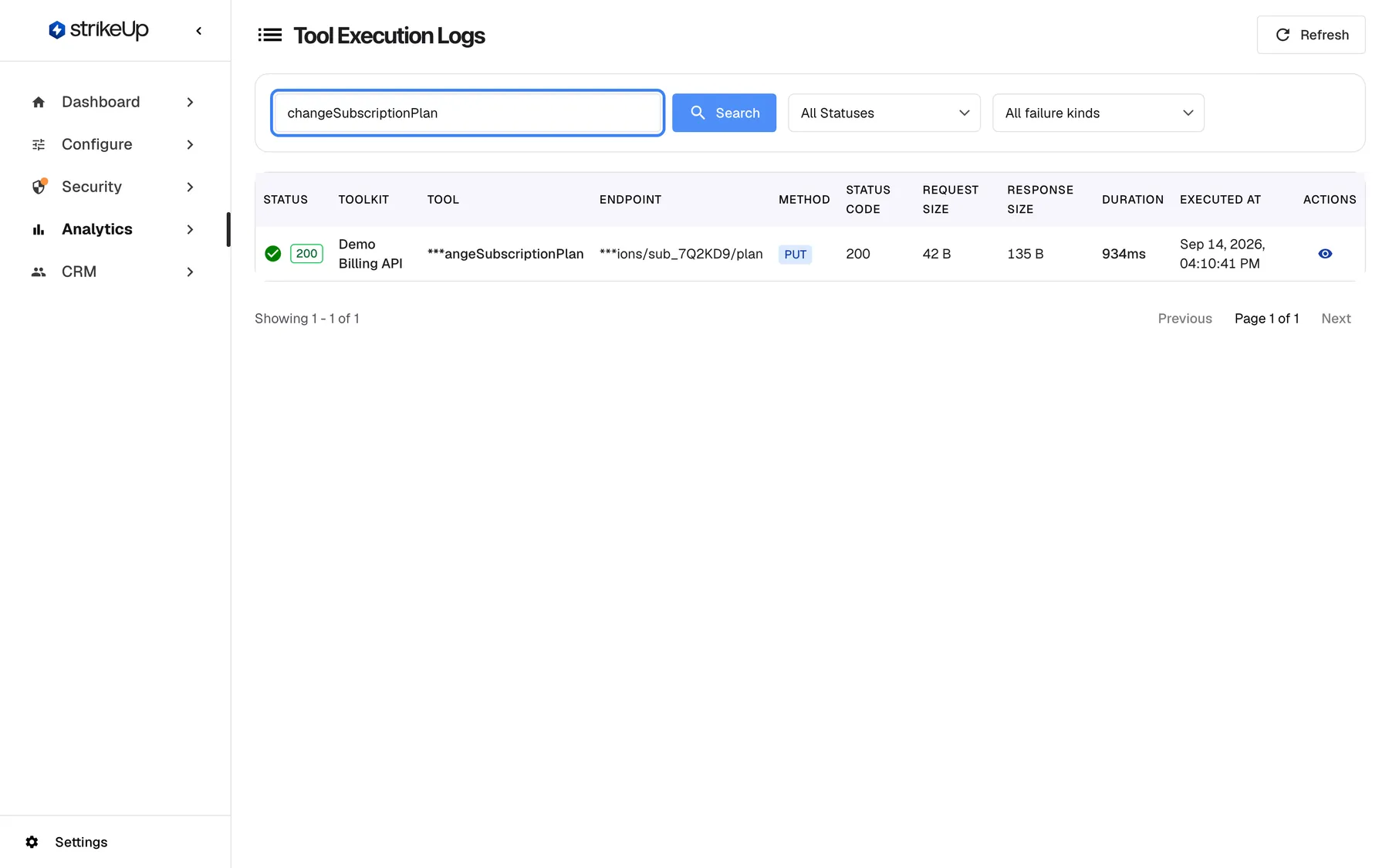The height and width of the screenshot is (868, 1389).
Task: Open the All failure kinds dropdown
Action: coord(1097,113)
